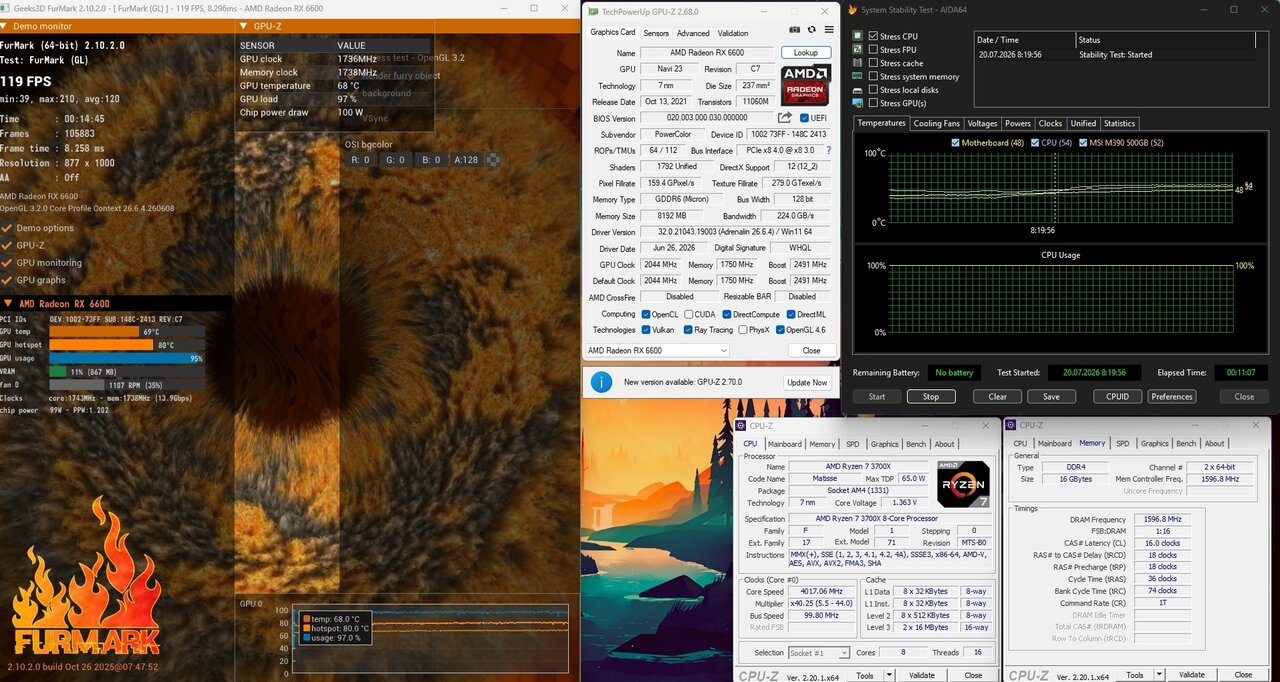Enable the Stress GPU(s) checkbox
Viewport: 1280px width, 682px height.
(874, 103)
